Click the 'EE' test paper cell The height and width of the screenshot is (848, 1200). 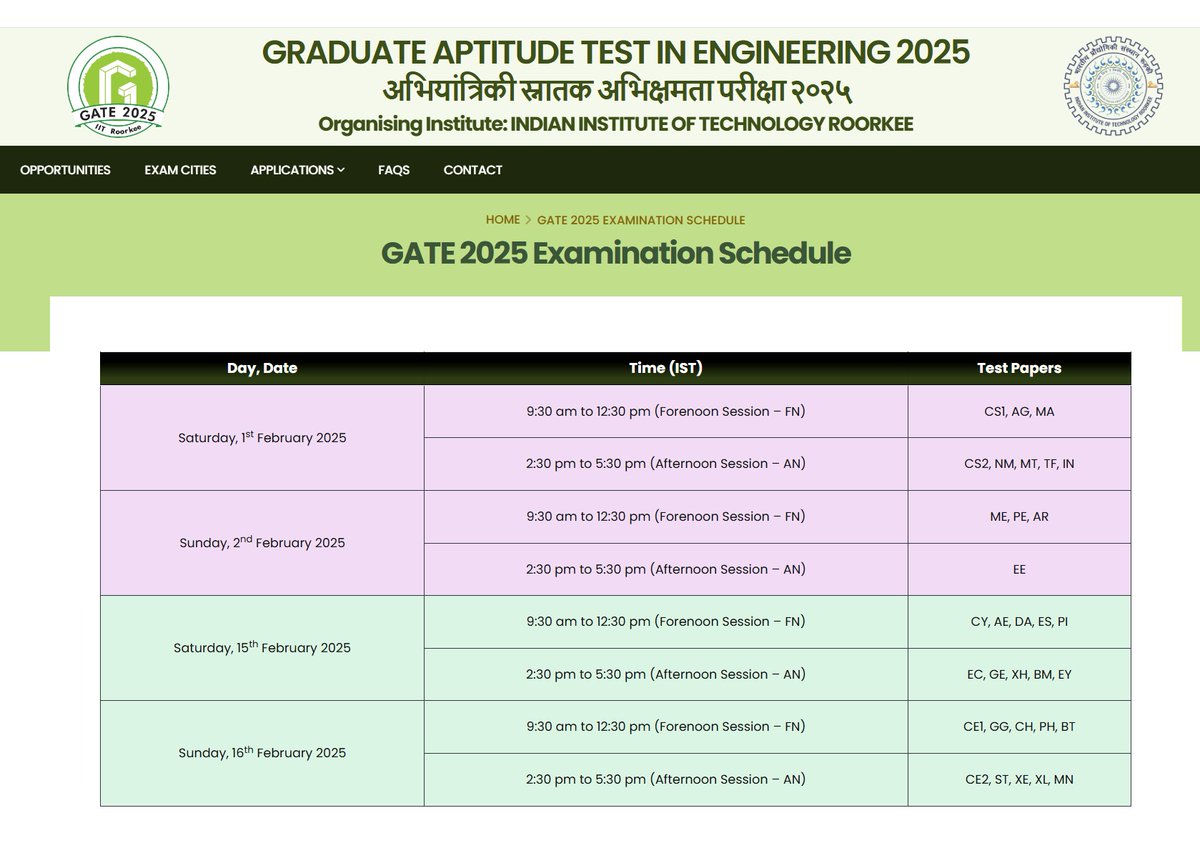(1019, 569)
